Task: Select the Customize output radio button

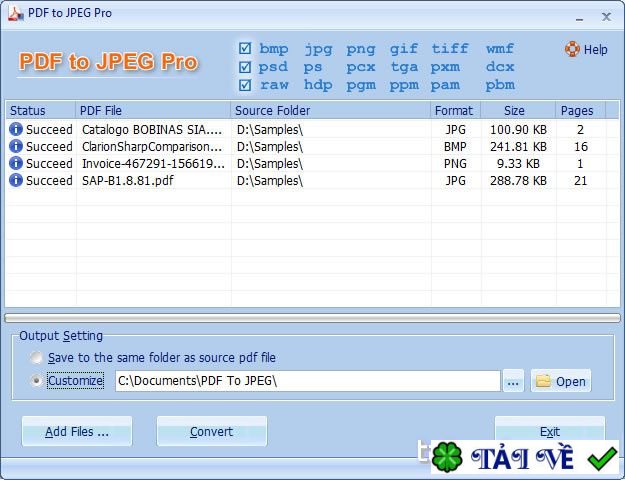Action: click(x=36, y=381)
